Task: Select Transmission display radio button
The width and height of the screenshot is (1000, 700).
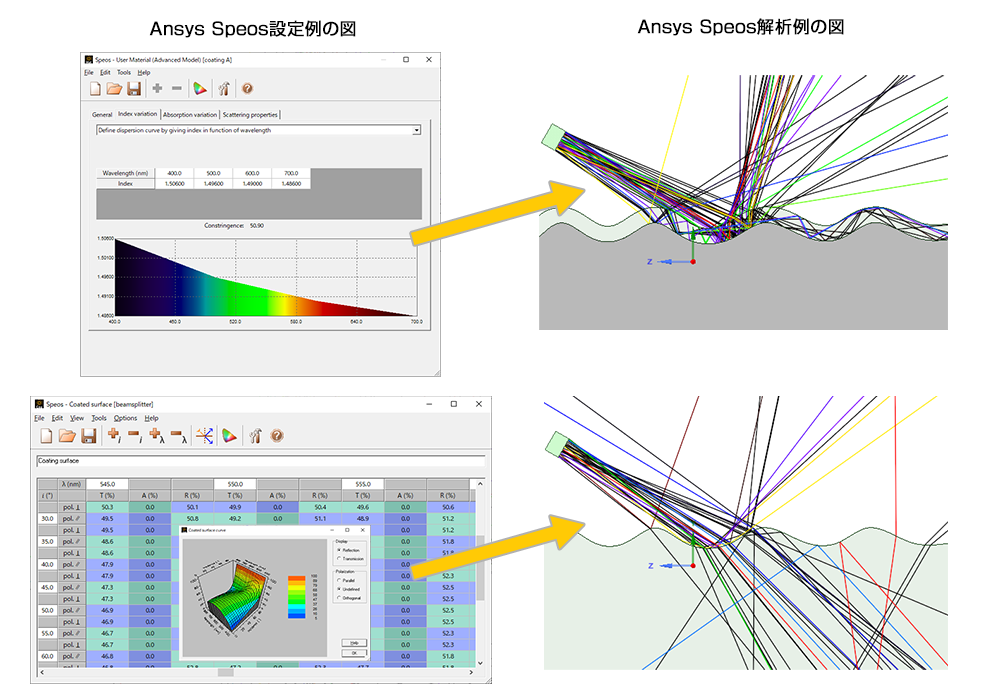Action: (339, 559)
